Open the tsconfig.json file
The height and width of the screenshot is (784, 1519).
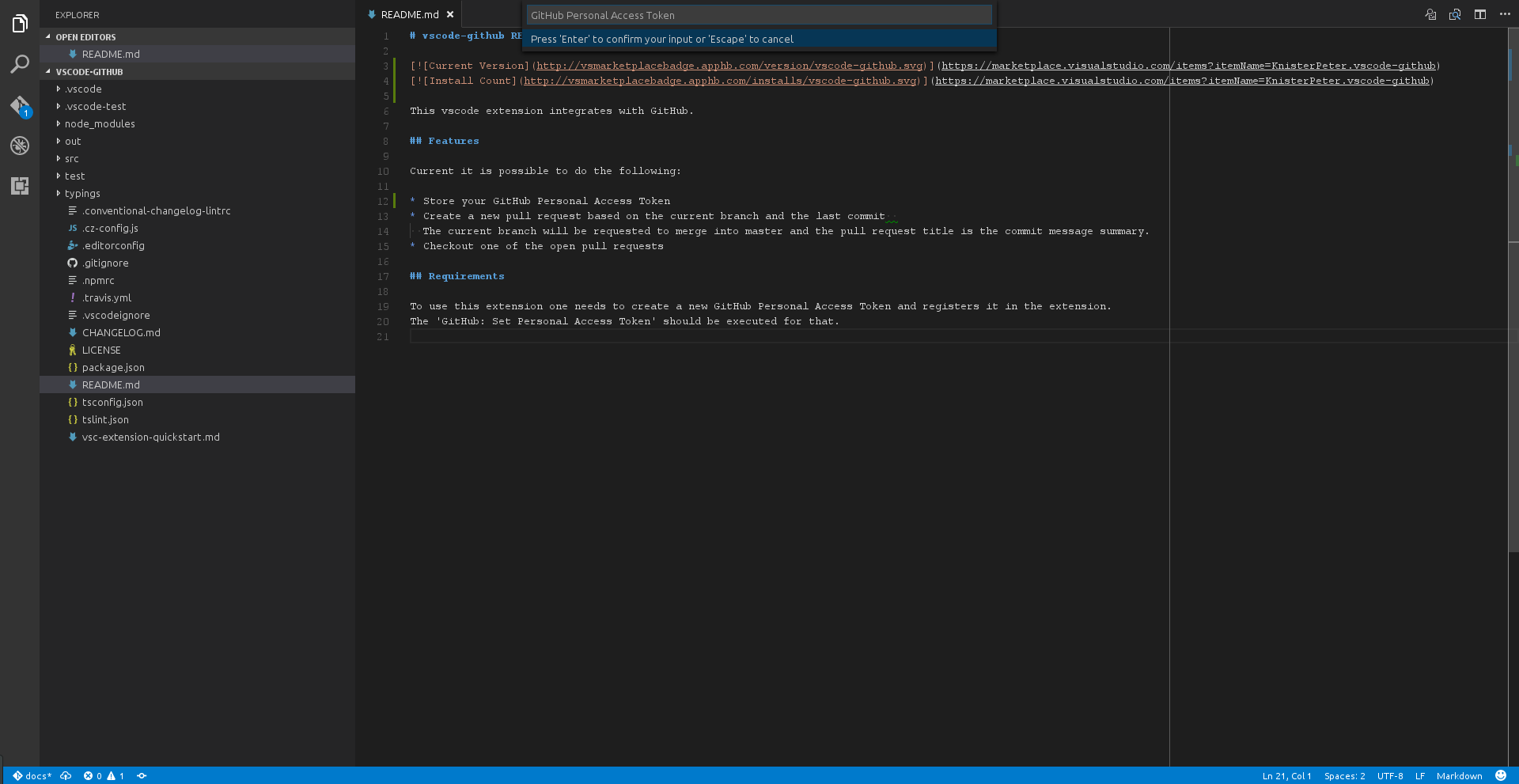point(198,402)
